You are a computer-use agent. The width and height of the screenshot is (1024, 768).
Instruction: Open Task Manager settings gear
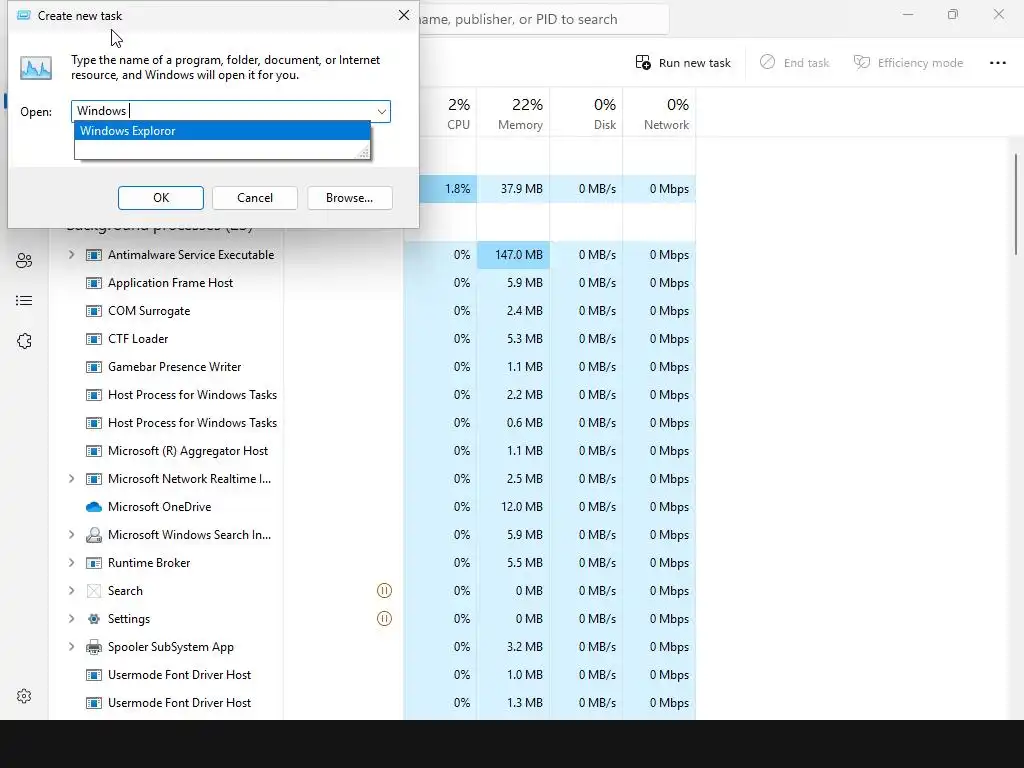click(24, 696)
